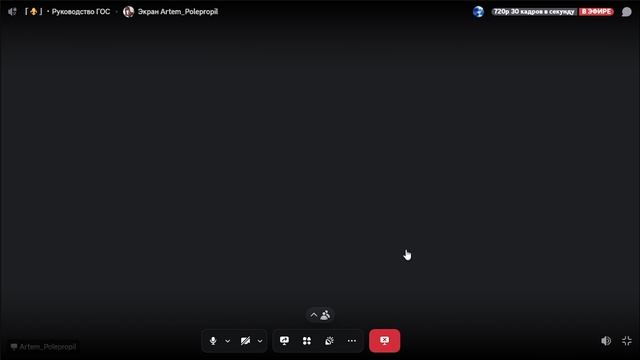Mute the microphone button
This screenshot has height=360, width=640.
213,341
